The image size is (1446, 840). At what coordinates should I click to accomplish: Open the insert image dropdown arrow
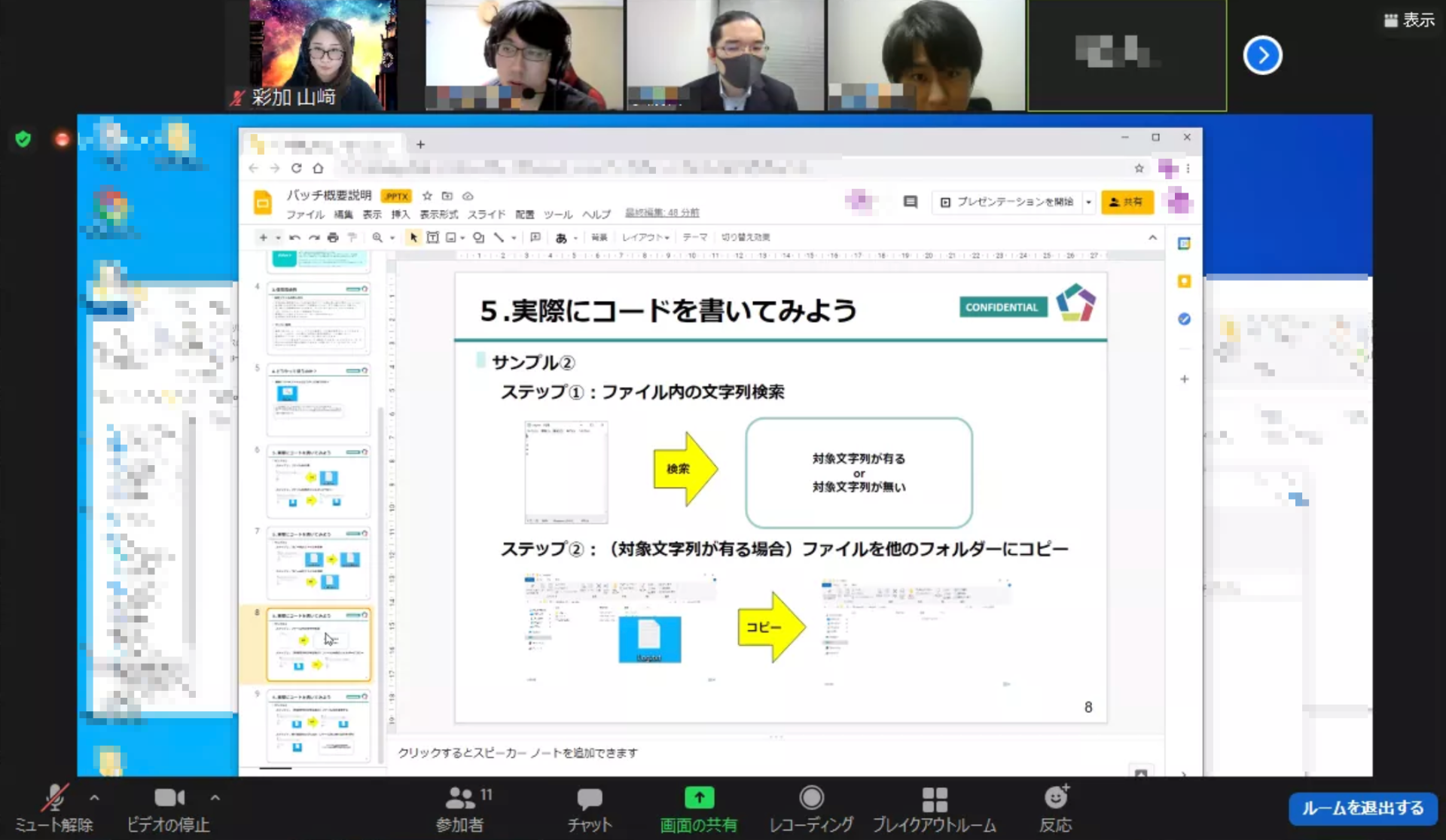pos(462,238)
